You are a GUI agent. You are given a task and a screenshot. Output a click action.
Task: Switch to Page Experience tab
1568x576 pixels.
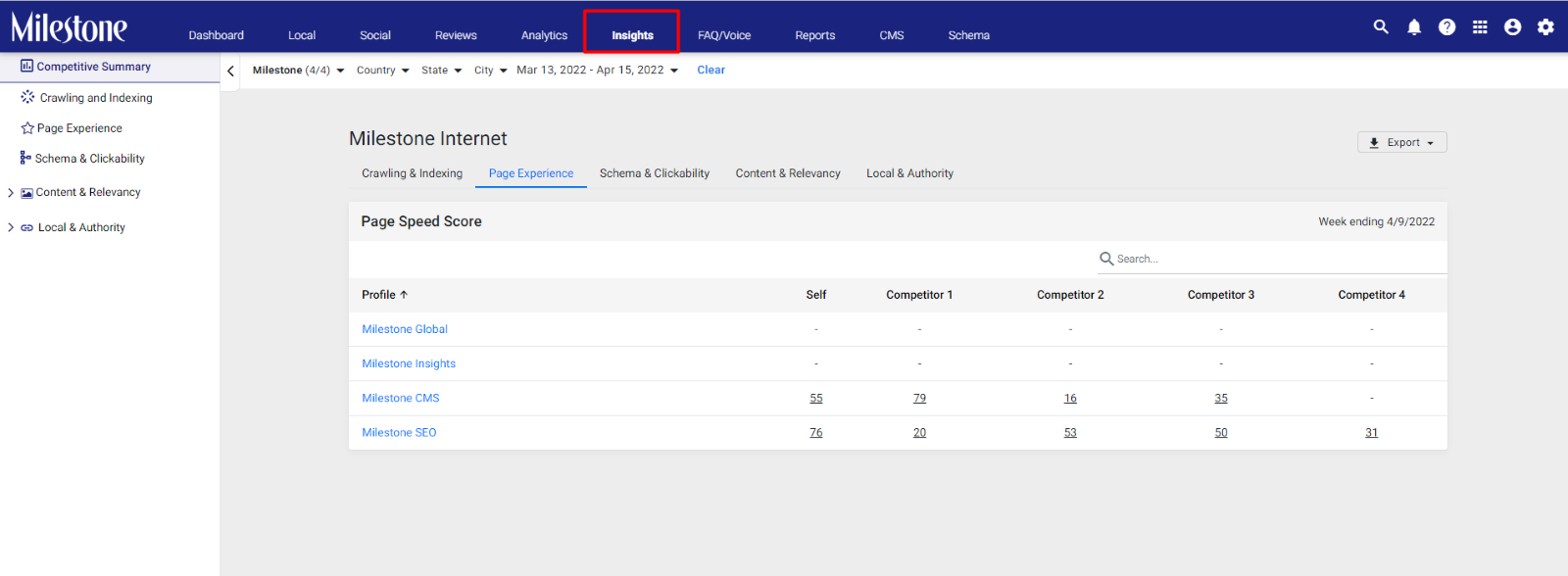pos(531,173)
